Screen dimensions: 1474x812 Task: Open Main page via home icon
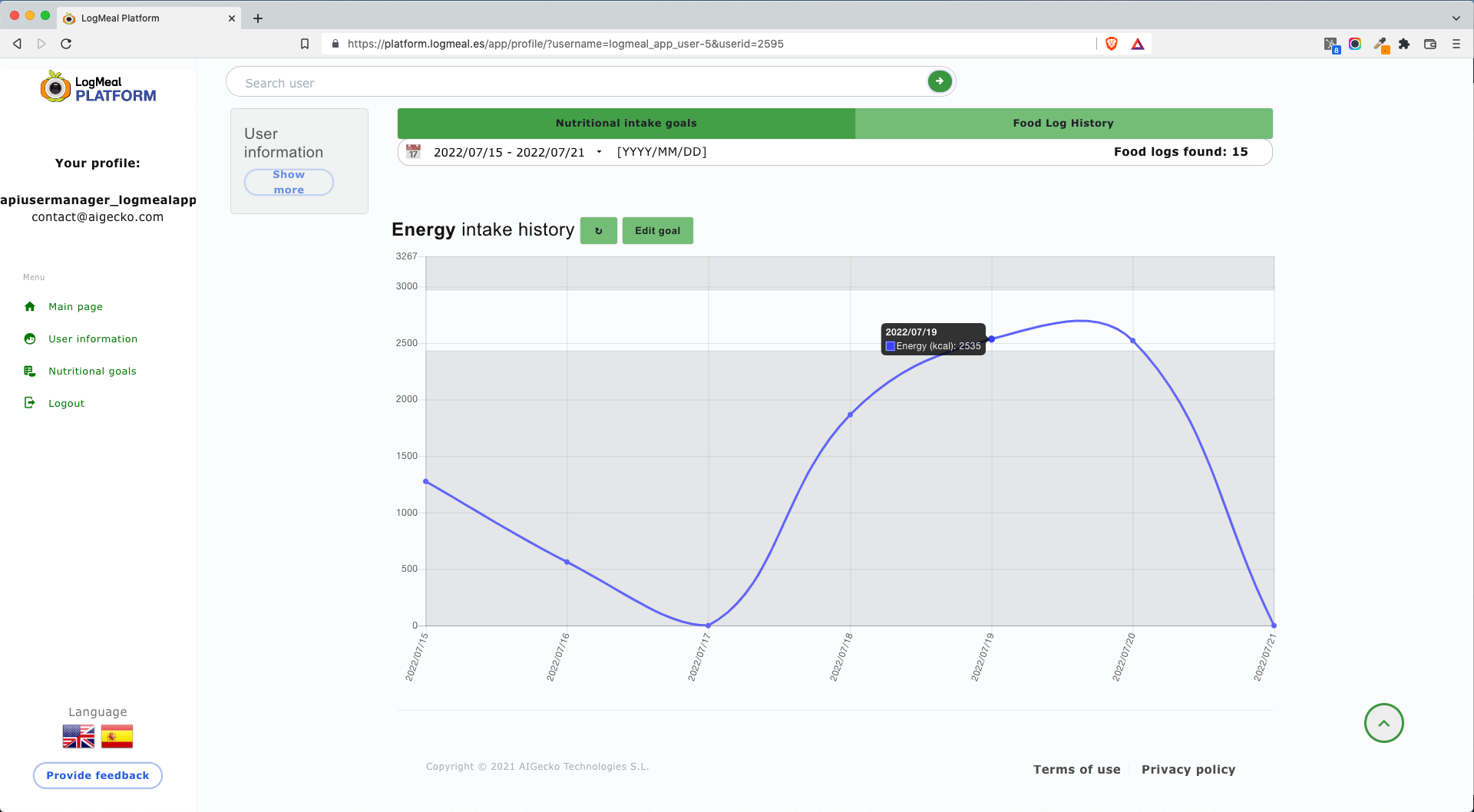click(x=29, y=306)
